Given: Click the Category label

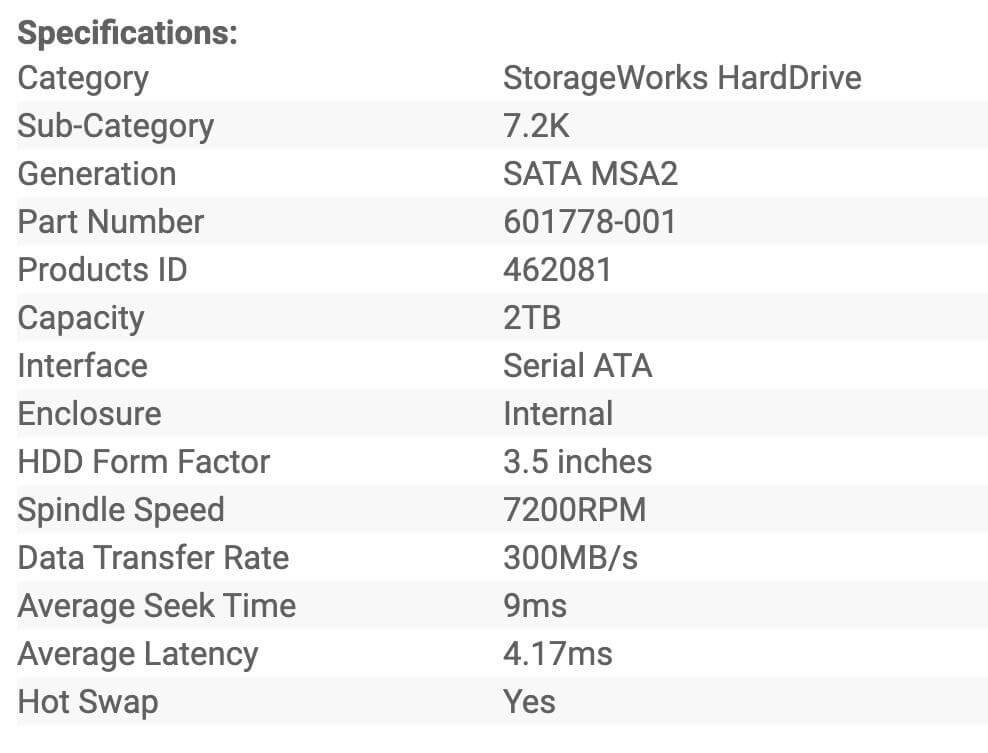Looking at the screenshot, I should [x=83, y=78].
